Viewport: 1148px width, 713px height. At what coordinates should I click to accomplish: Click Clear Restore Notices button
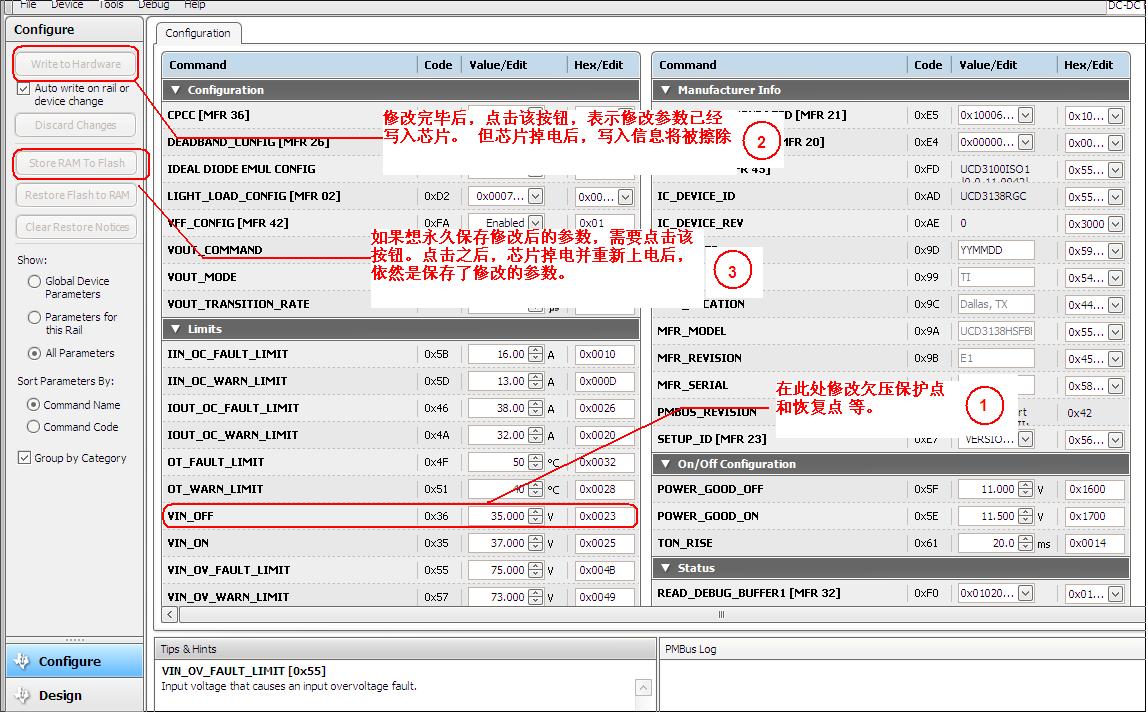point(77,227)
